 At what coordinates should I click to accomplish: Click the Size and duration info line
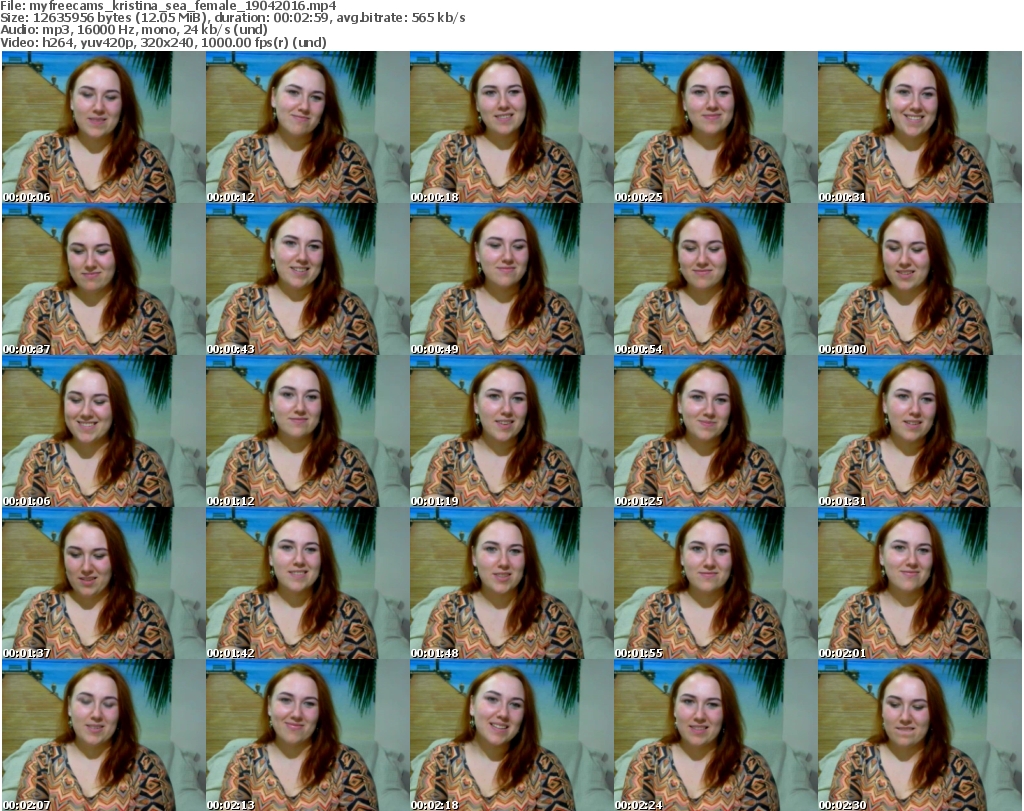233,18
